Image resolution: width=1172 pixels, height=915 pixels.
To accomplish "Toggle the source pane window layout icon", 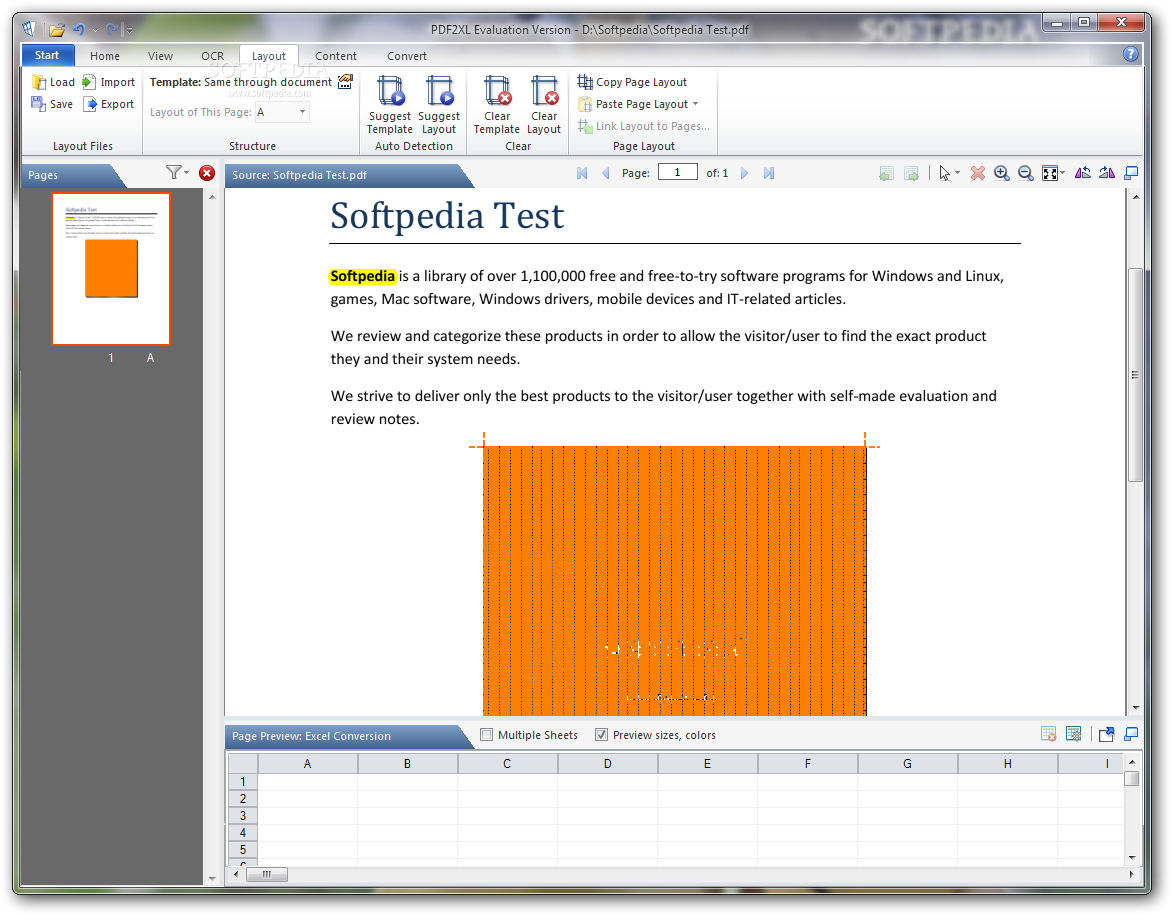I will pyautogui.click(x=1131, y=173).
